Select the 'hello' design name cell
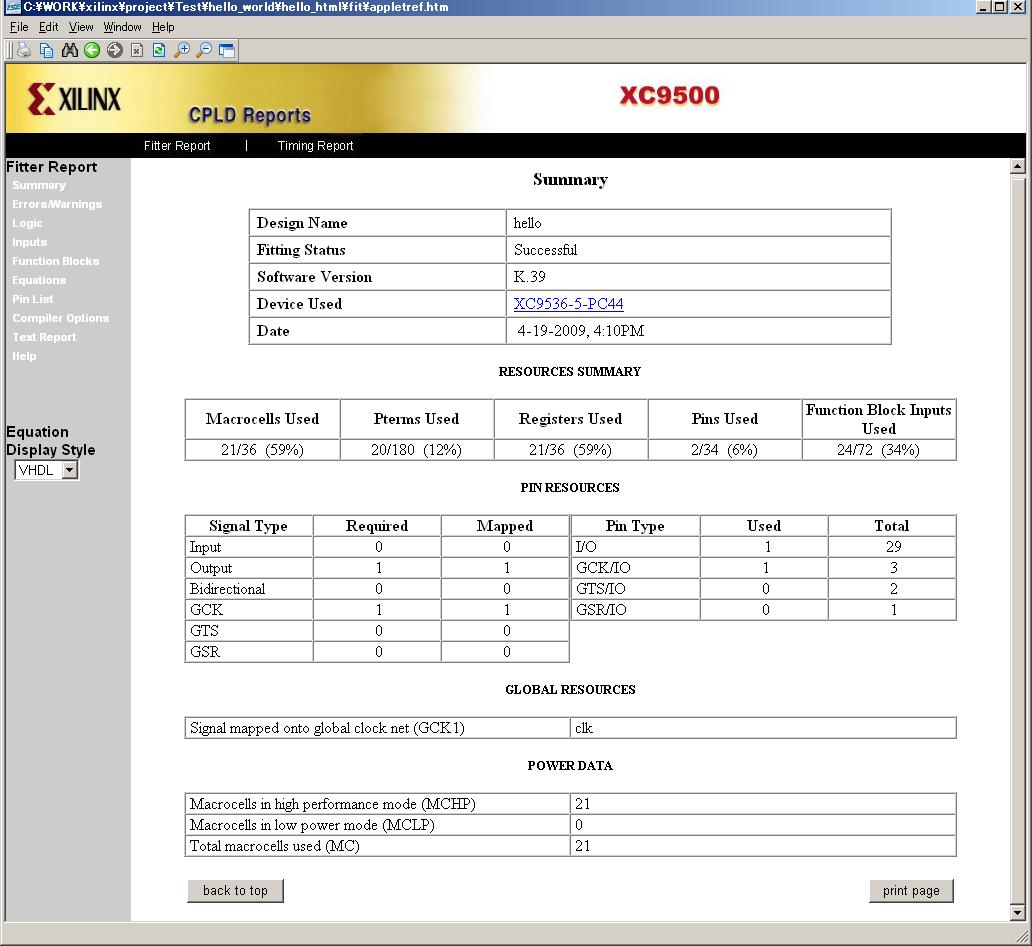The width and height of the screenshot is (1032, 946). [x=698, y=223]
